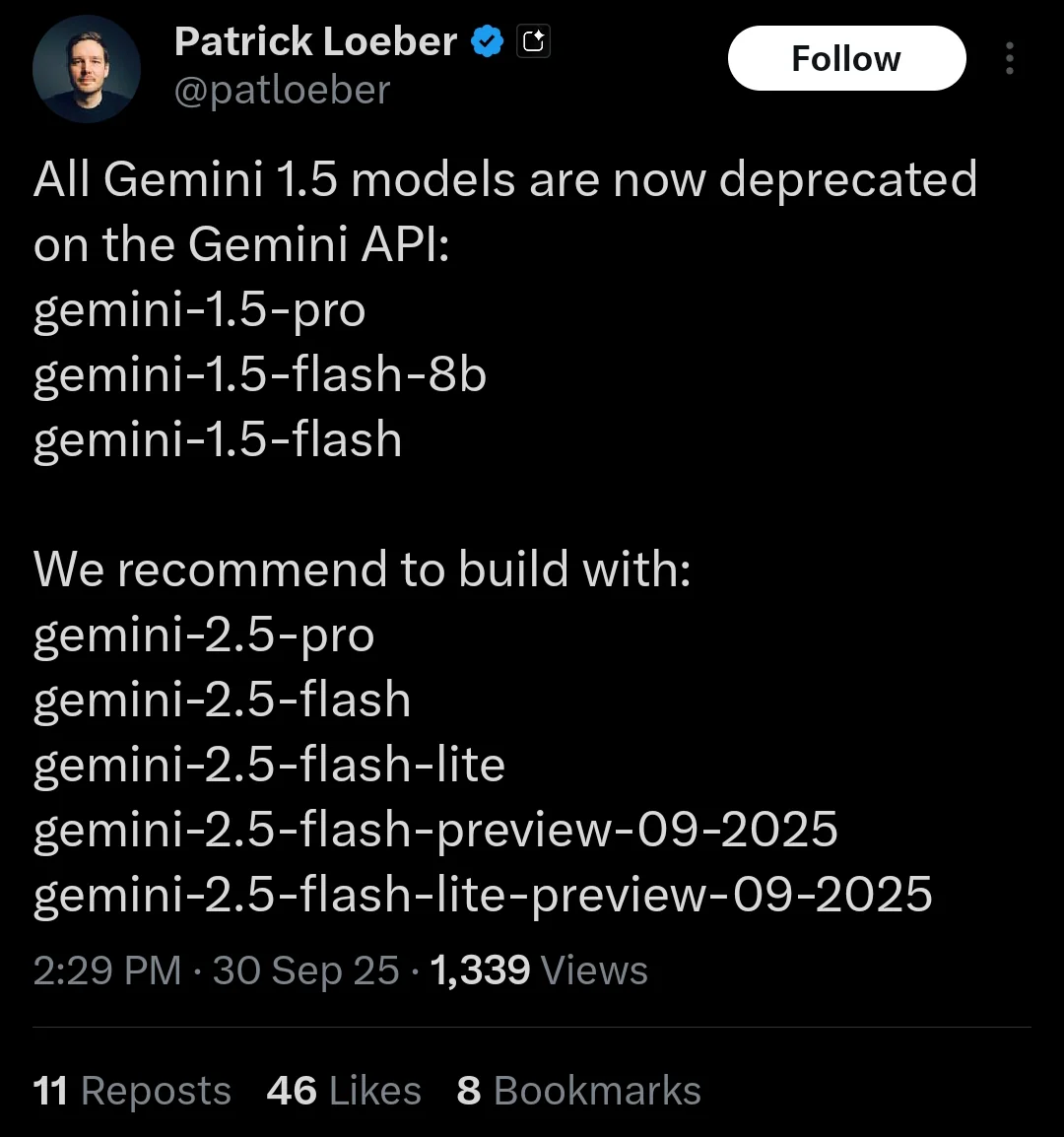The image size is (1064, 1137).
Task: Click the gemini-2.5-flash-preview-09-2025 line
Action: (435, 830)
